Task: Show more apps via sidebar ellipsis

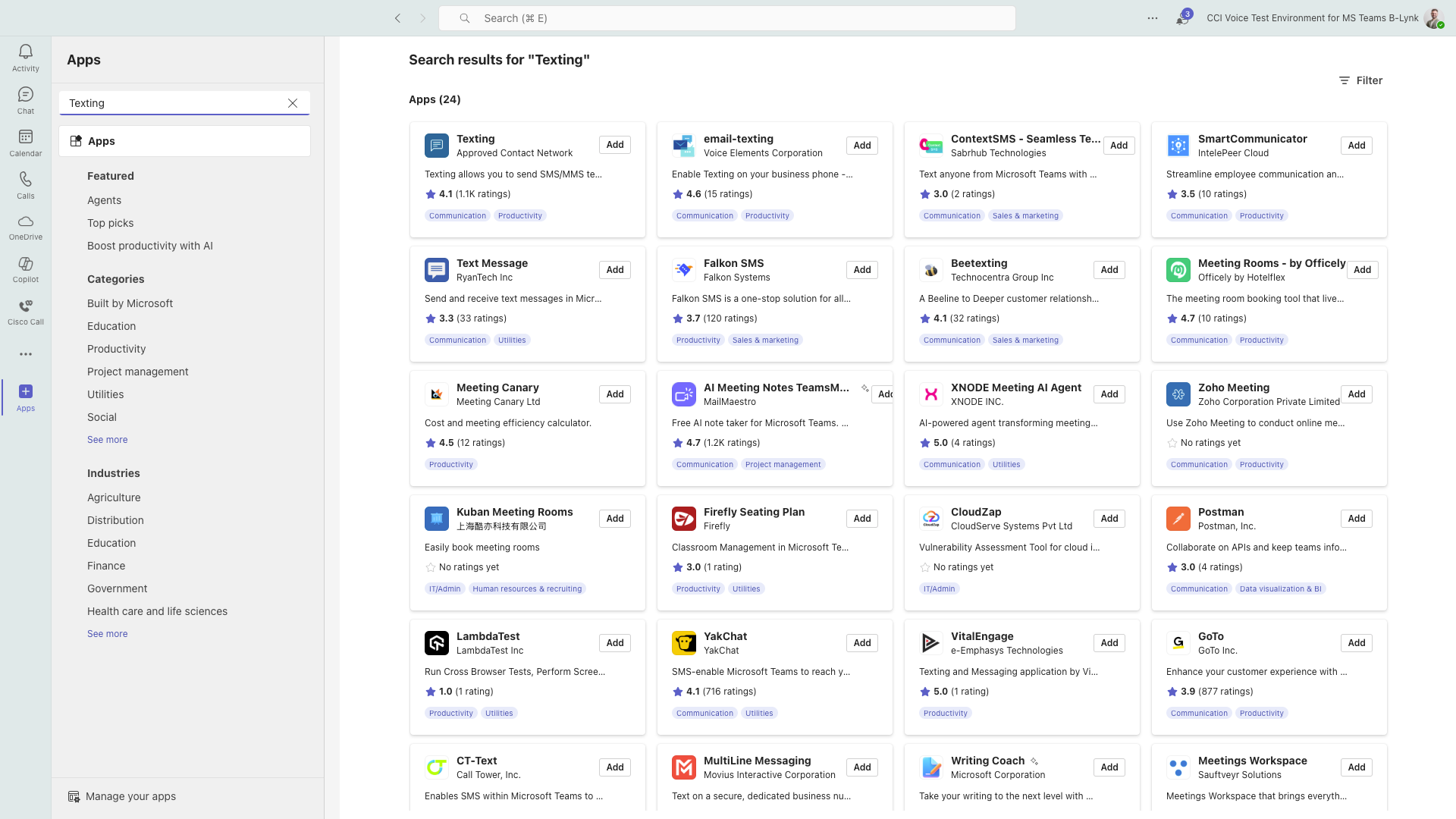Action: pos(26,354)
